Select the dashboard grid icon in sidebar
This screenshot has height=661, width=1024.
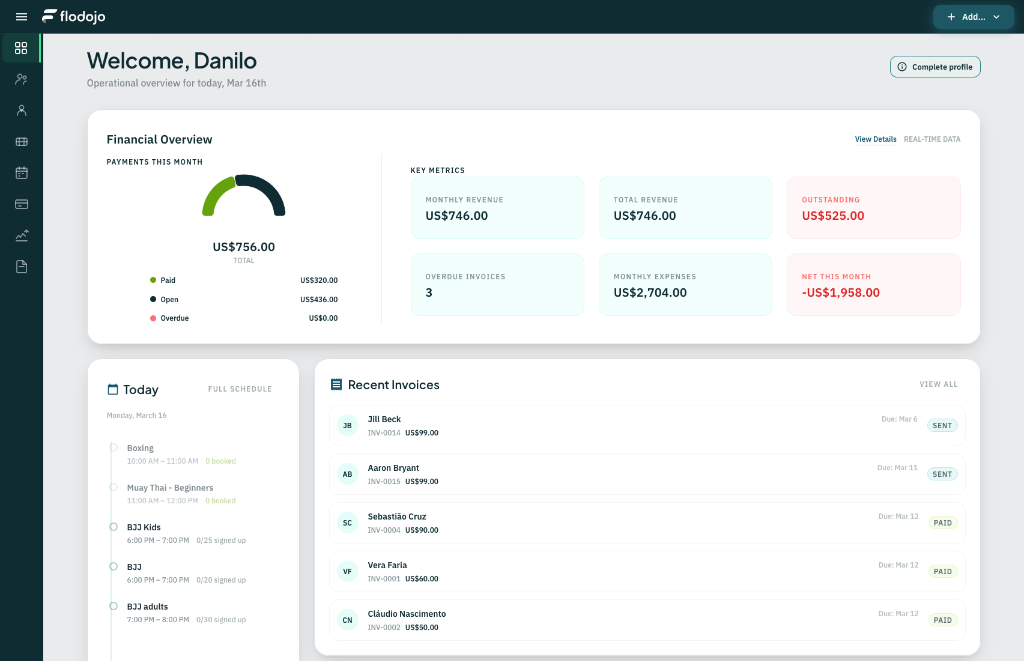click(21, 48)
